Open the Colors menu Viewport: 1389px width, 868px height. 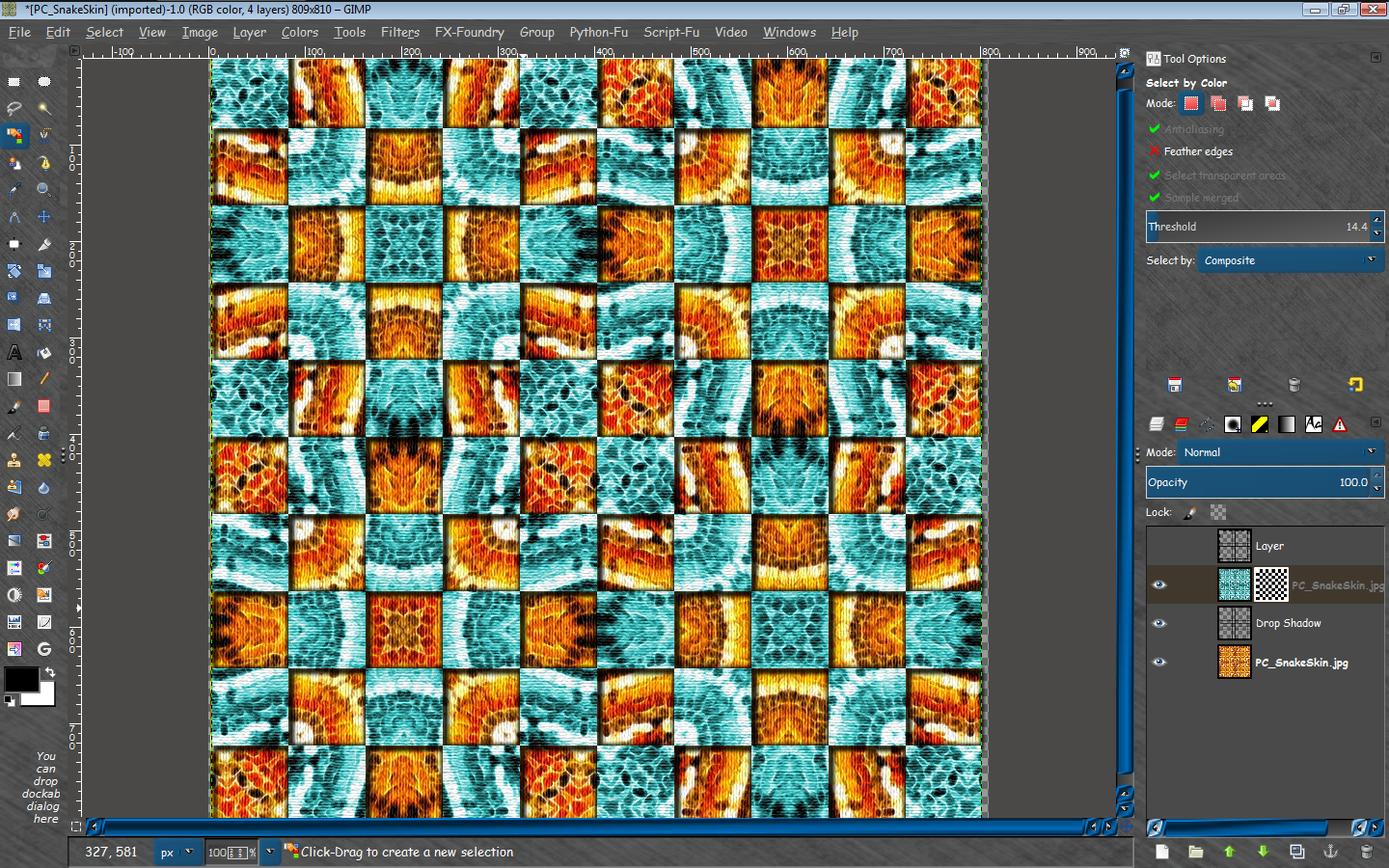point(300,32)
